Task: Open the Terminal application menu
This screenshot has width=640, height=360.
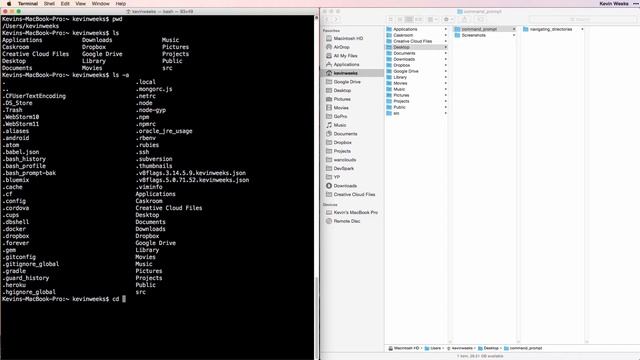Action: click(28, 3)
